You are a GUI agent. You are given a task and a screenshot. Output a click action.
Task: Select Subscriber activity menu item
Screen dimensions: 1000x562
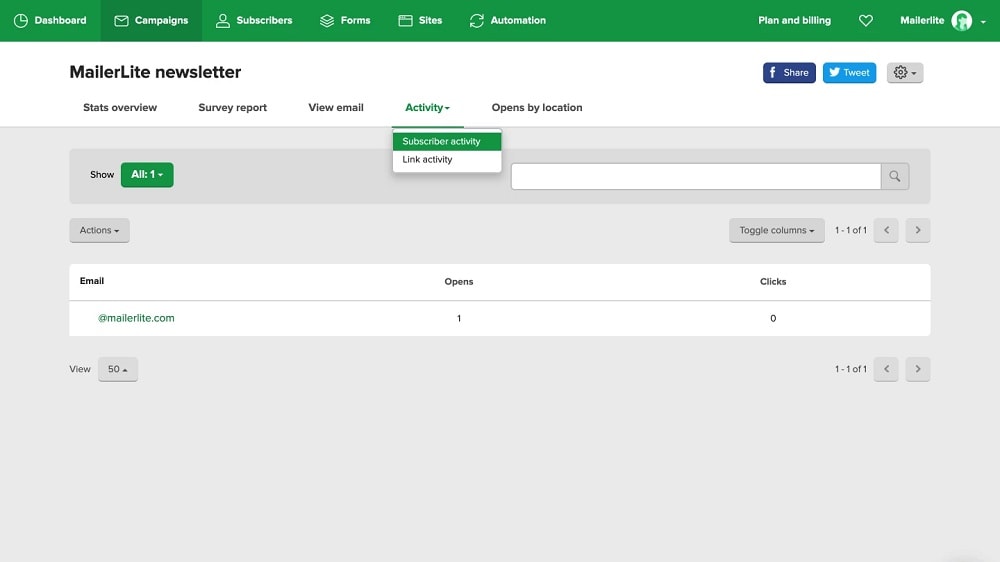(x=447, y=141)
